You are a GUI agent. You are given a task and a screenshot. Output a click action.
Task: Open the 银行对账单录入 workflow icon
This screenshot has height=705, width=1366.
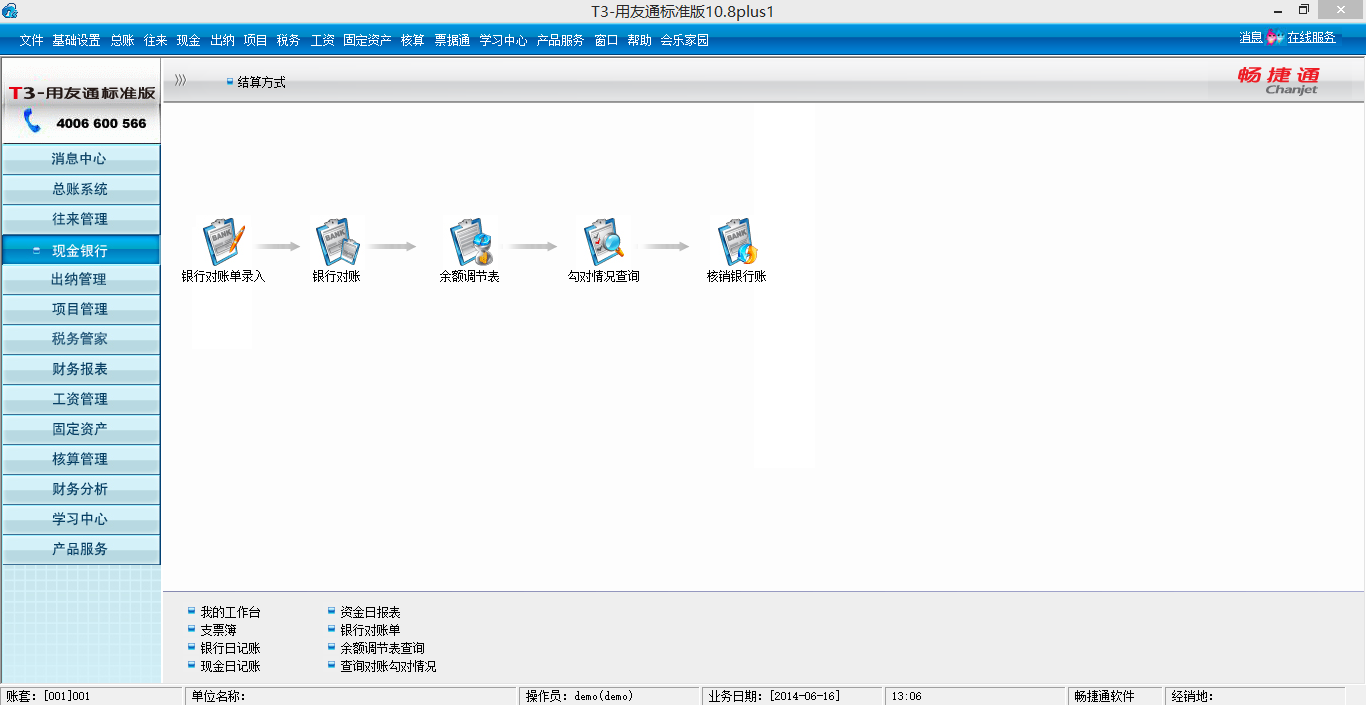[224, 243]
